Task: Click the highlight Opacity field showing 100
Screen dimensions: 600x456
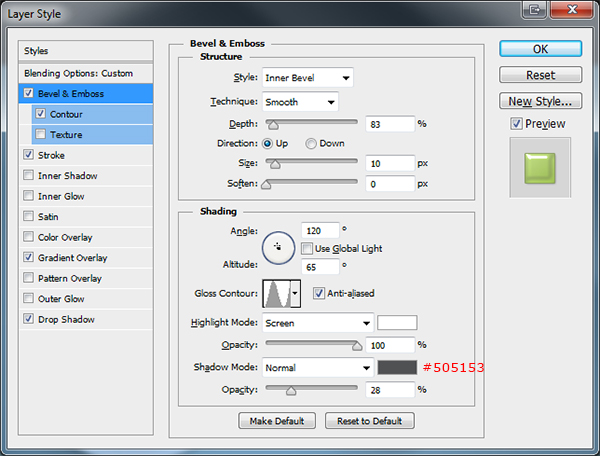Action: tap(390, 345)
